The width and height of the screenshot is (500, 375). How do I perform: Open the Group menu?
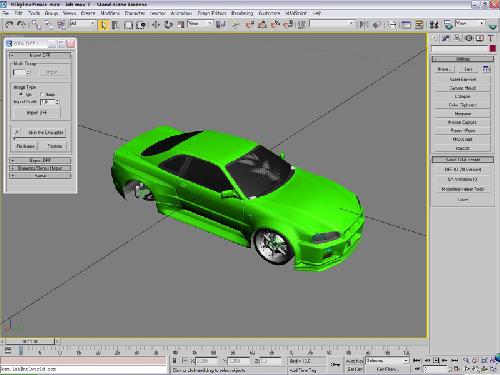pos(51,13)
